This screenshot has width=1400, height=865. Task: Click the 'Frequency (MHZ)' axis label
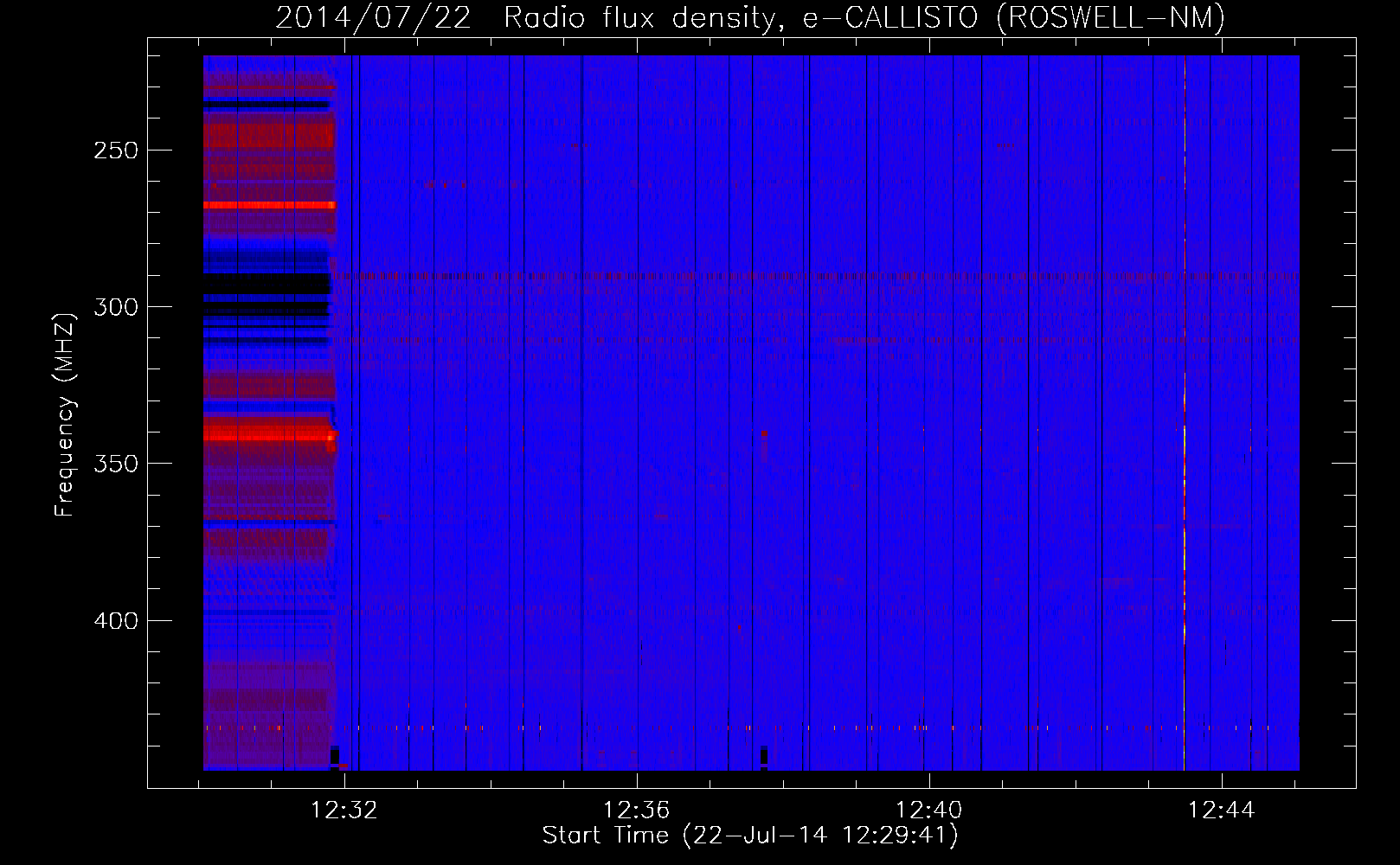(x=65, y=414)
